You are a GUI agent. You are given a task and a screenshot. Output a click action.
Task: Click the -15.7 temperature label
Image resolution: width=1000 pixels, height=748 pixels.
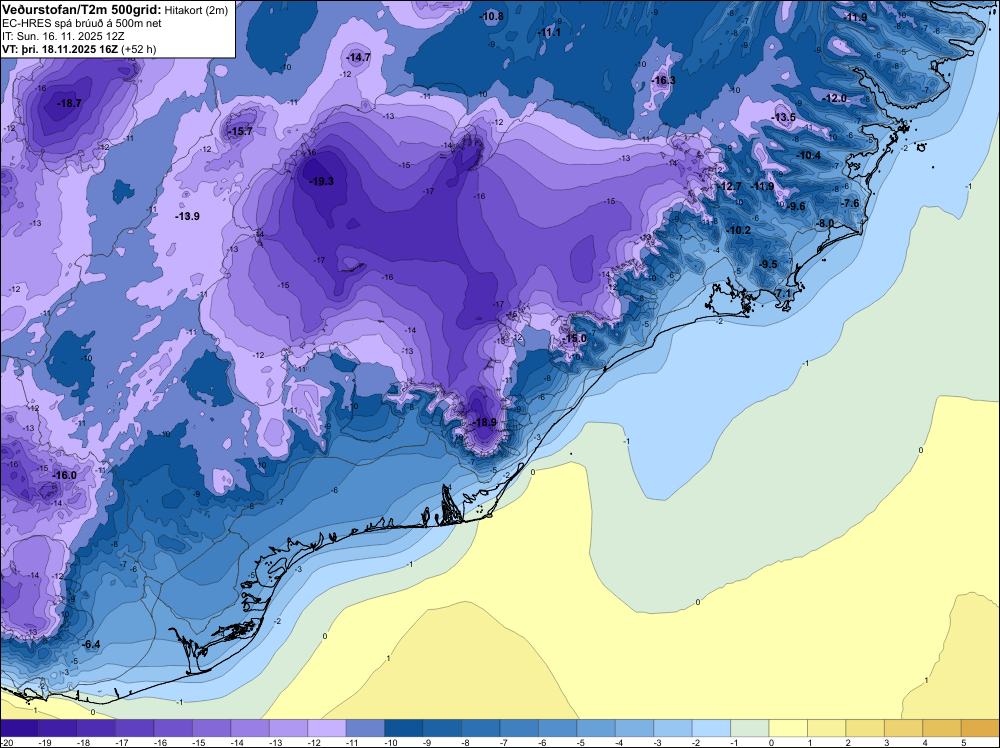point(241,131)
